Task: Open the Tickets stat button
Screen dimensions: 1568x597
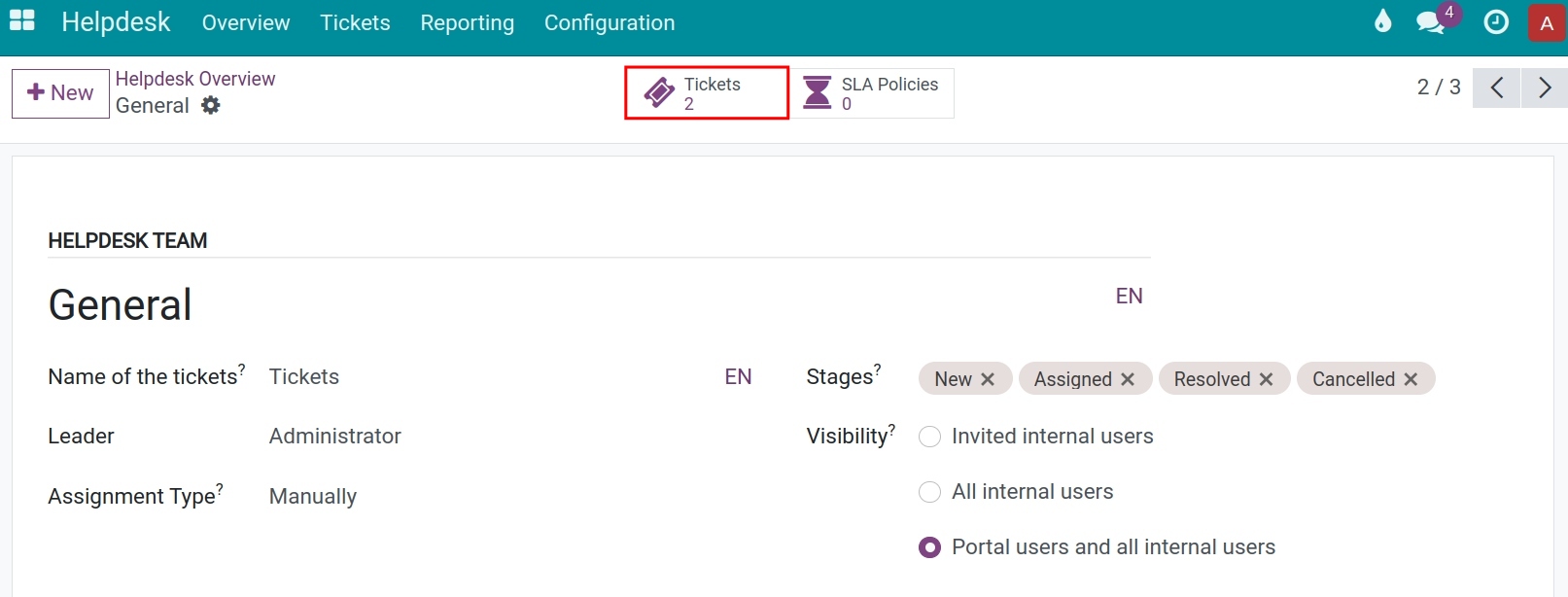Action: (707, 93)
